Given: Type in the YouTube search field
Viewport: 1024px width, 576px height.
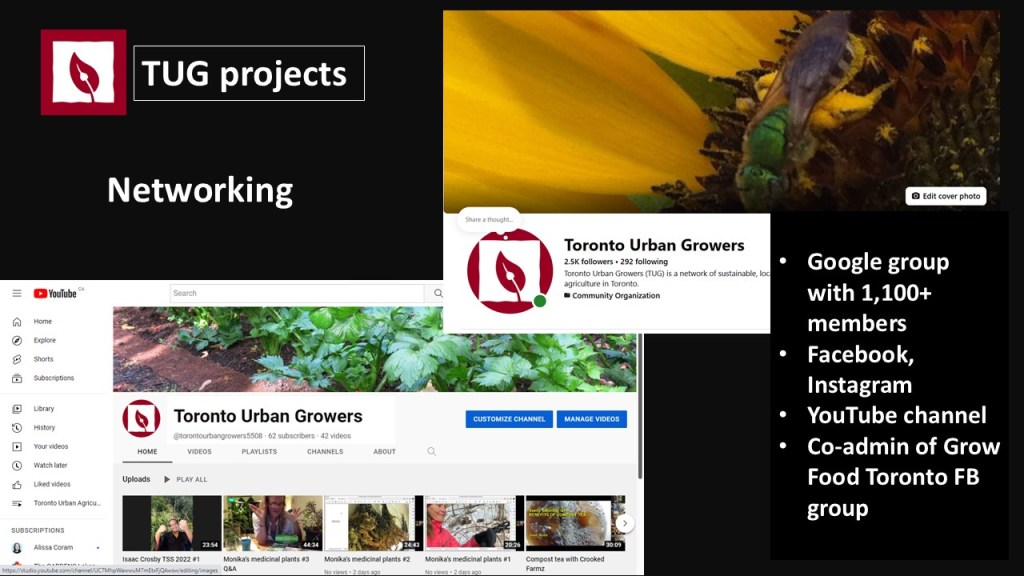Looking at the screenshot, I should pos(296,293).
